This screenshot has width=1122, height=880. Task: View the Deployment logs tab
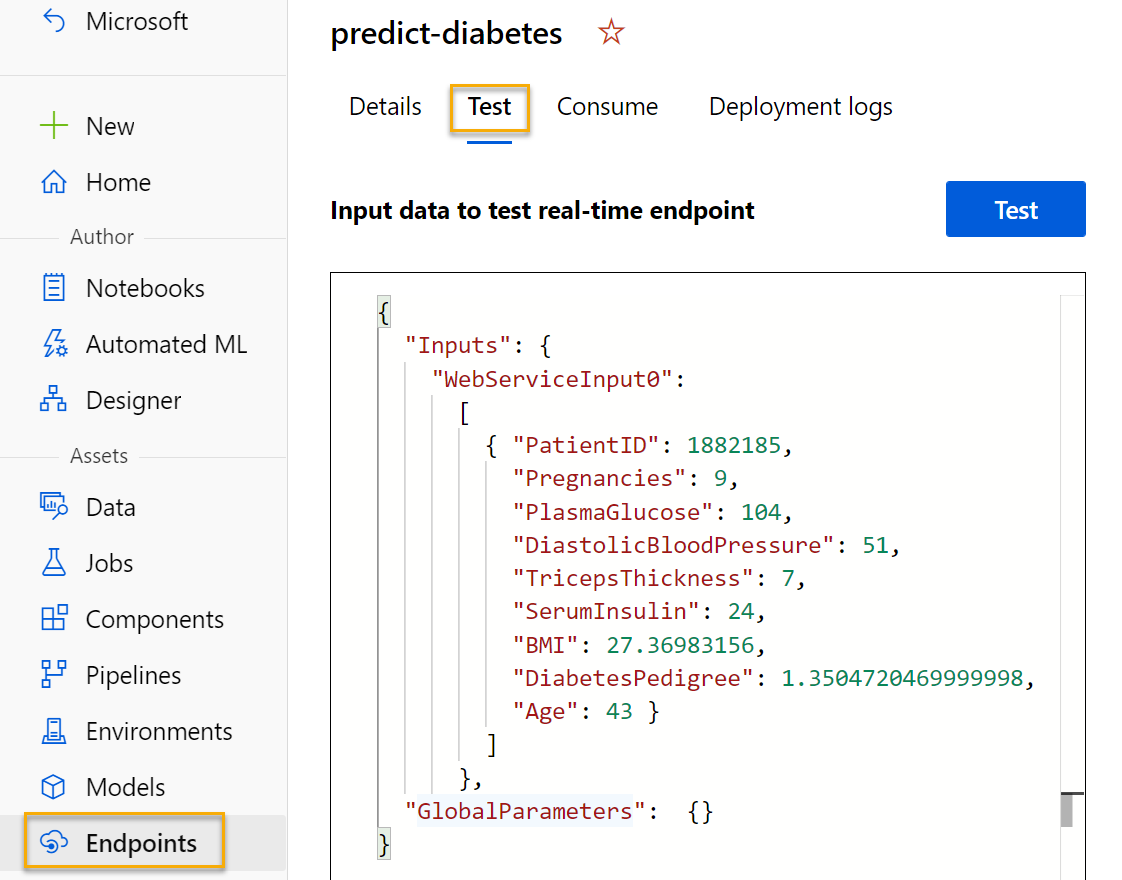[800, 107]
